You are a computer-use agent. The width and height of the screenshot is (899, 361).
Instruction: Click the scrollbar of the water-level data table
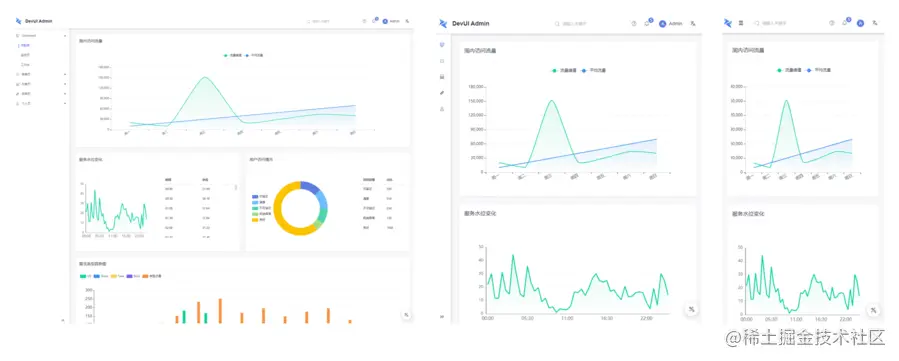tap(236, 187)
